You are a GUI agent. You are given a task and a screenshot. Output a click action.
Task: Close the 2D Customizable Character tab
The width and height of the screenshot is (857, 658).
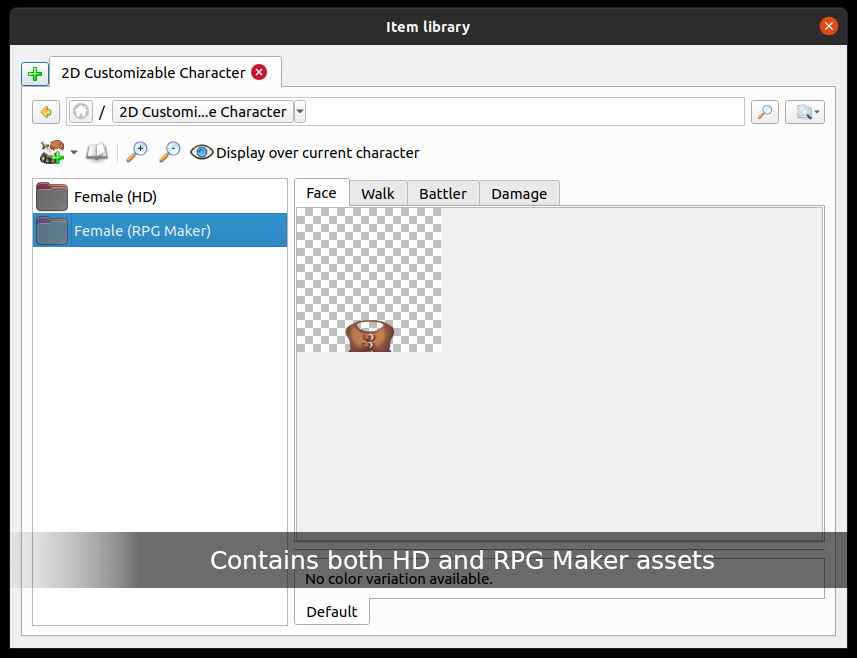point(259,72)
